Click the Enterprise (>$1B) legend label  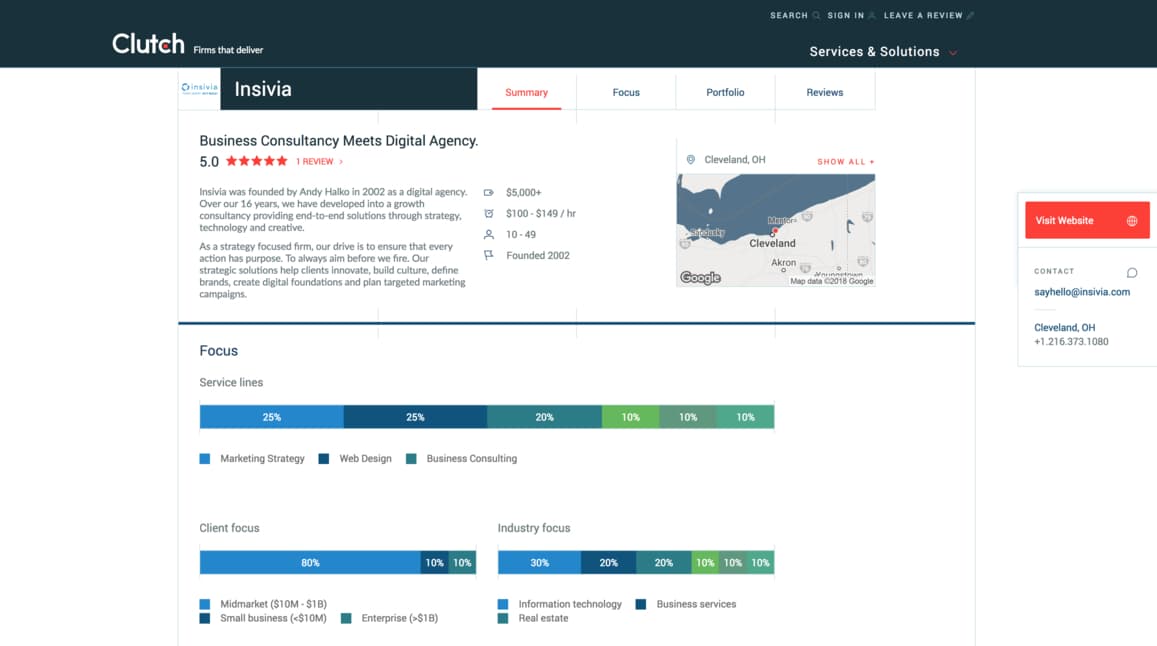pyautogui.click(x=399, y=618)
